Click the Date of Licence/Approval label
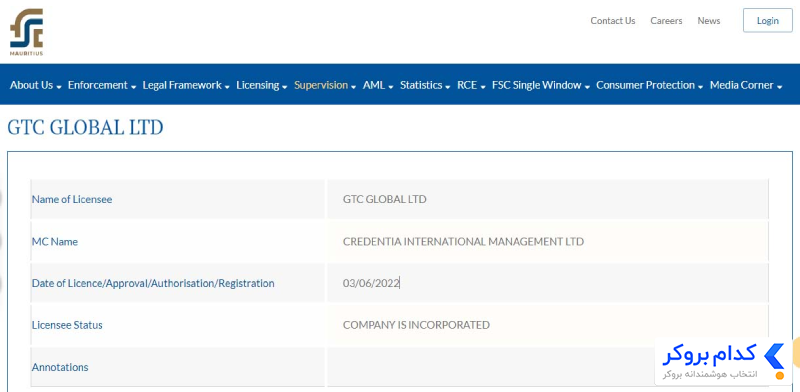Screen dimensions: 800x392 pos(153,283)
